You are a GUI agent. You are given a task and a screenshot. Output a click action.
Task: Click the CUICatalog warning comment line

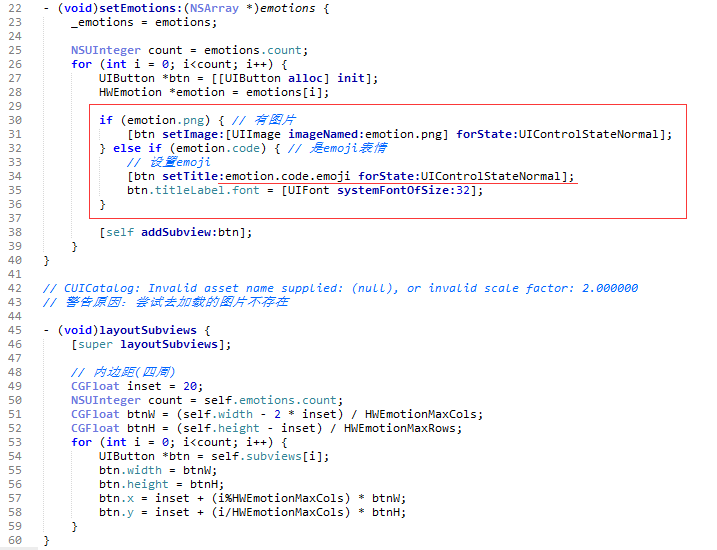click(x=340, y=288)
